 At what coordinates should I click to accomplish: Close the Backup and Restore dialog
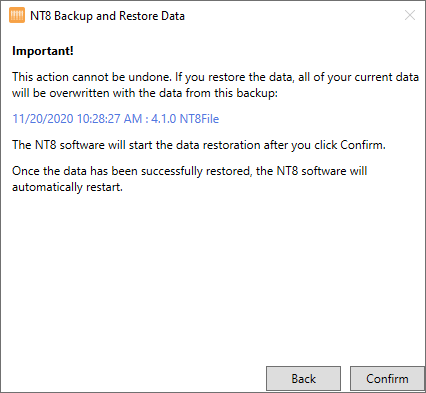(410, 15)
